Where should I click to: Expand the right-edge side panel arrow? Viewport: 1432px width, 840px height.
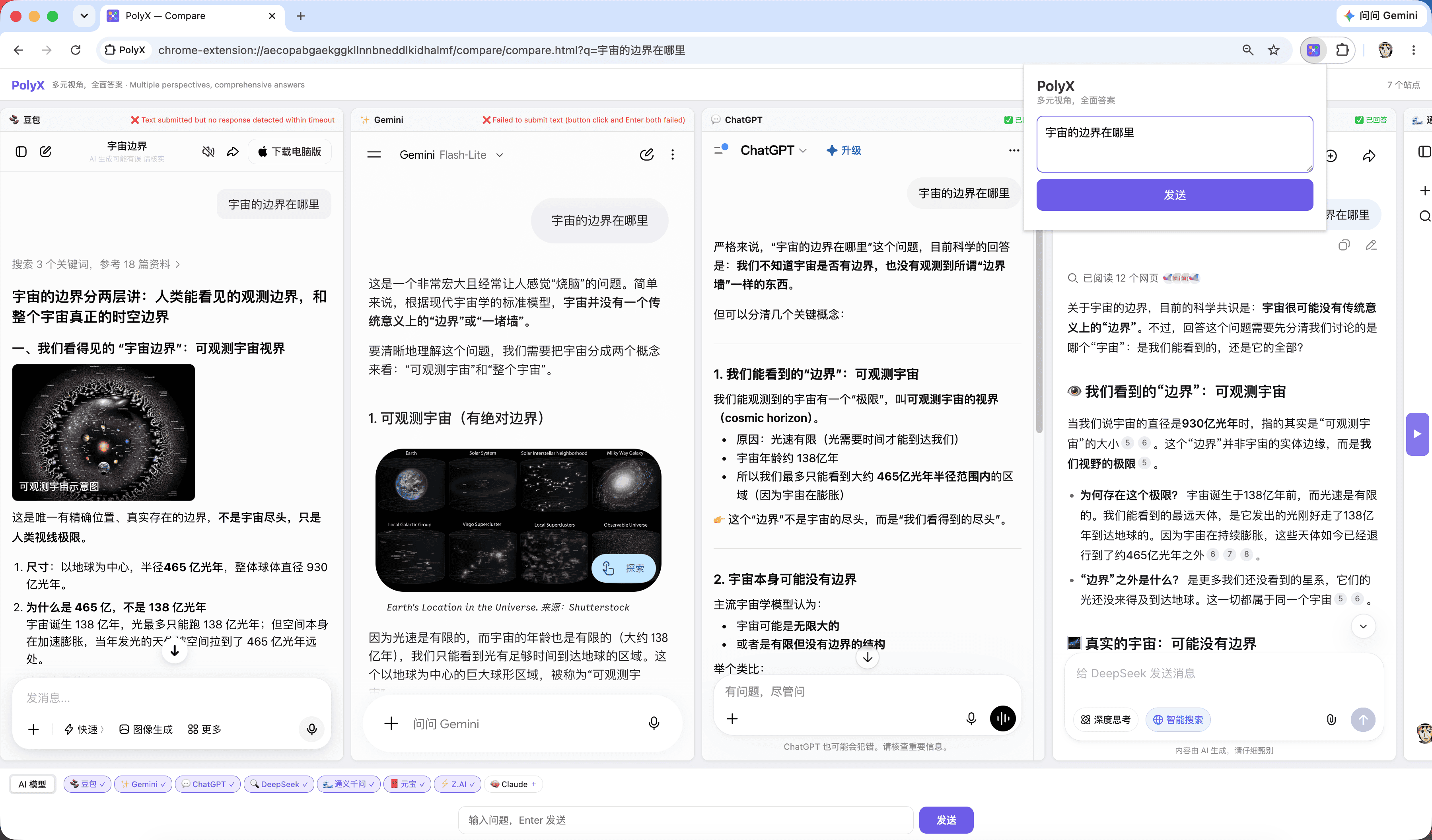click(1418, 434)
